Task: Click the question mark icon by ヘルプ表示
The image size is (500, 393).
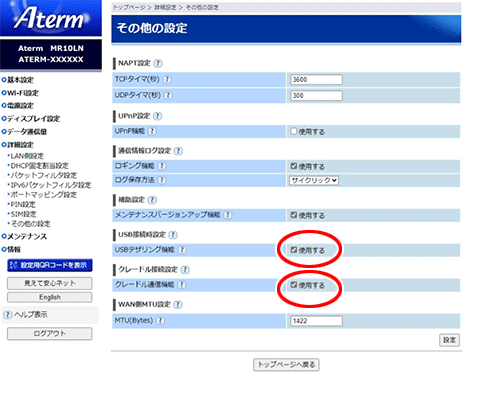Action: pos(8,314)
